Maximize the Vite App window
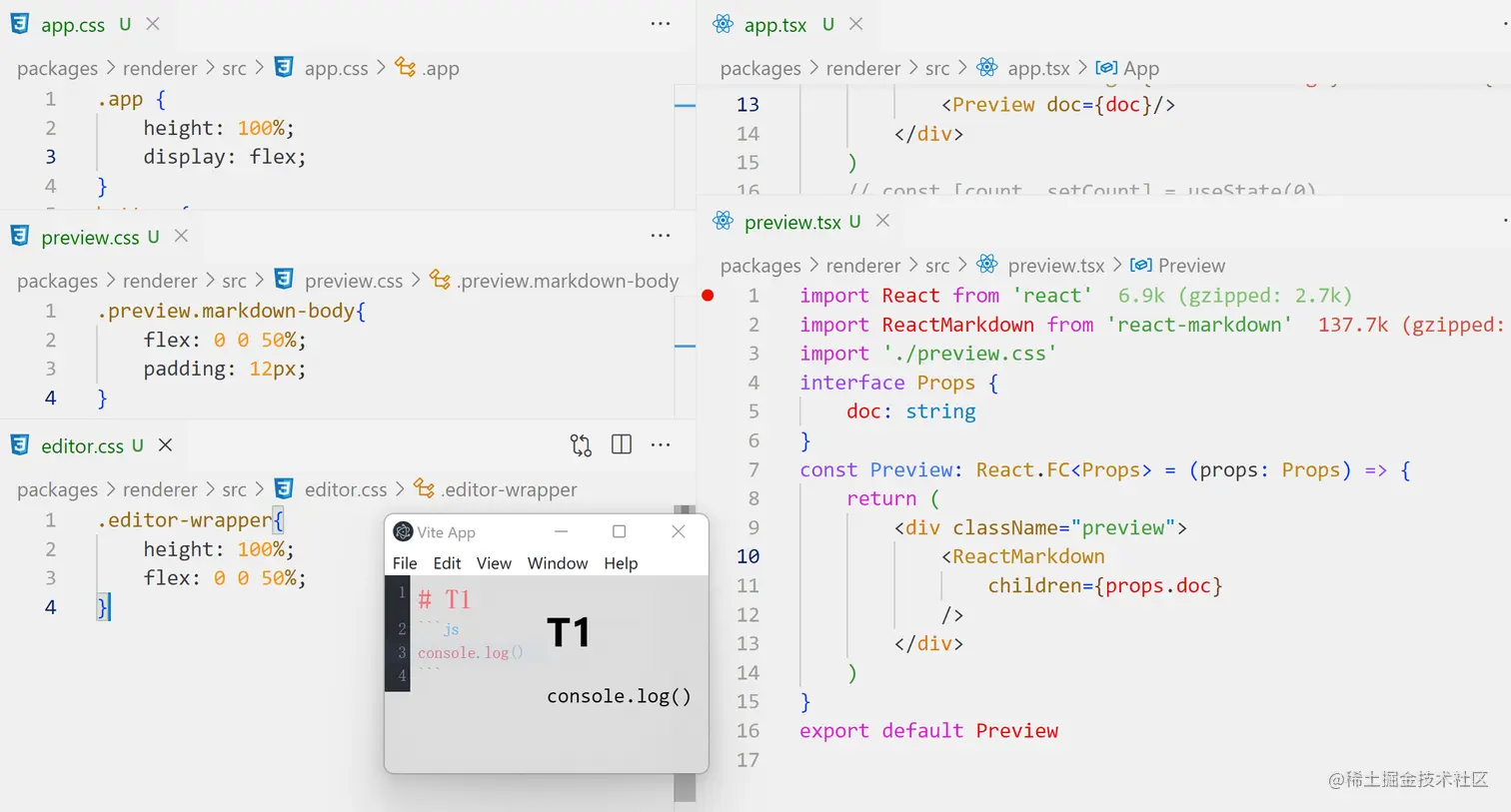 point(619,531)
